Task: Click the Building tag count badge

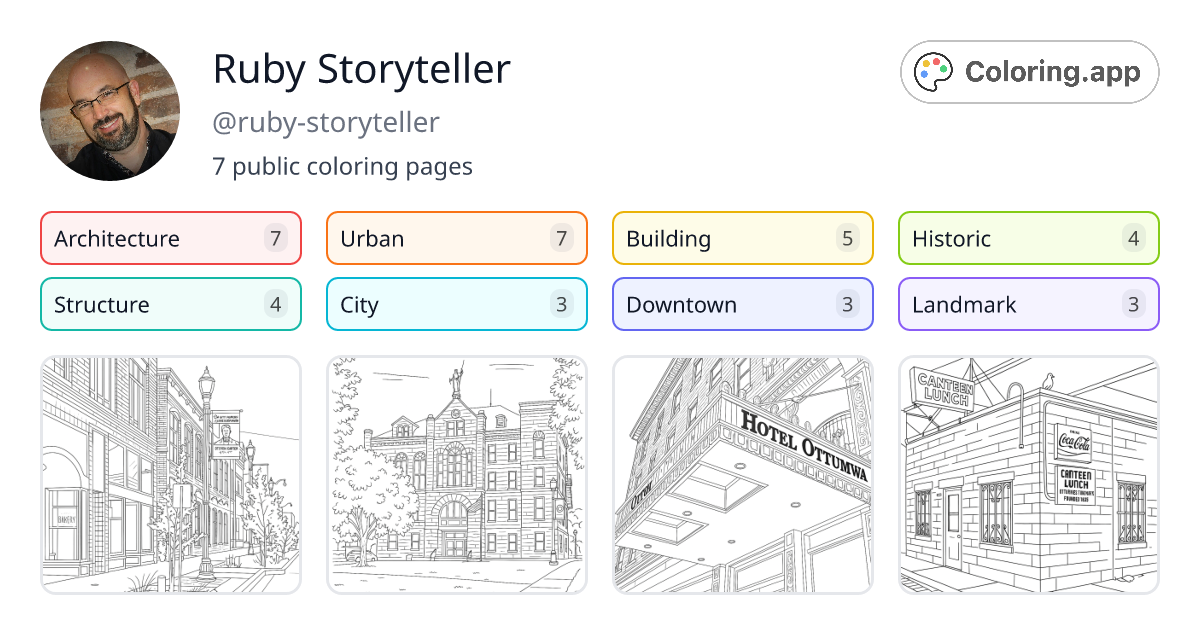Action: [847, 238]
